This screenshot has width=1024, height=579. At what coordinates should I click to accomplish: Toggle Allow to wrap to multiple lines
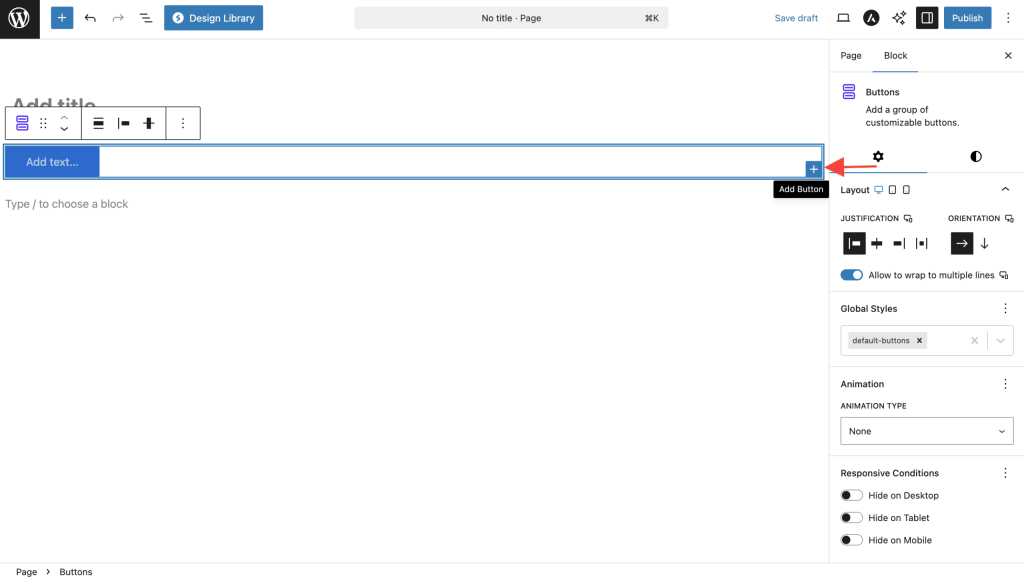point(852,275)
